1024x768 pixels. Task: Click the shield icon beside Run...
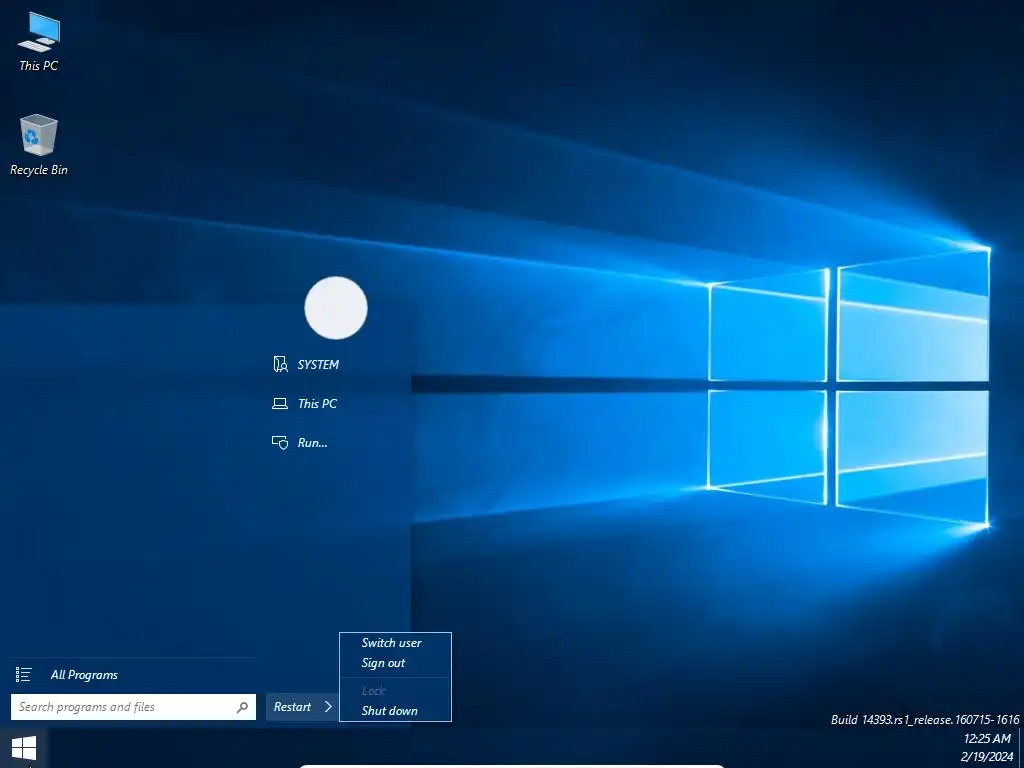tap(280, 443)
